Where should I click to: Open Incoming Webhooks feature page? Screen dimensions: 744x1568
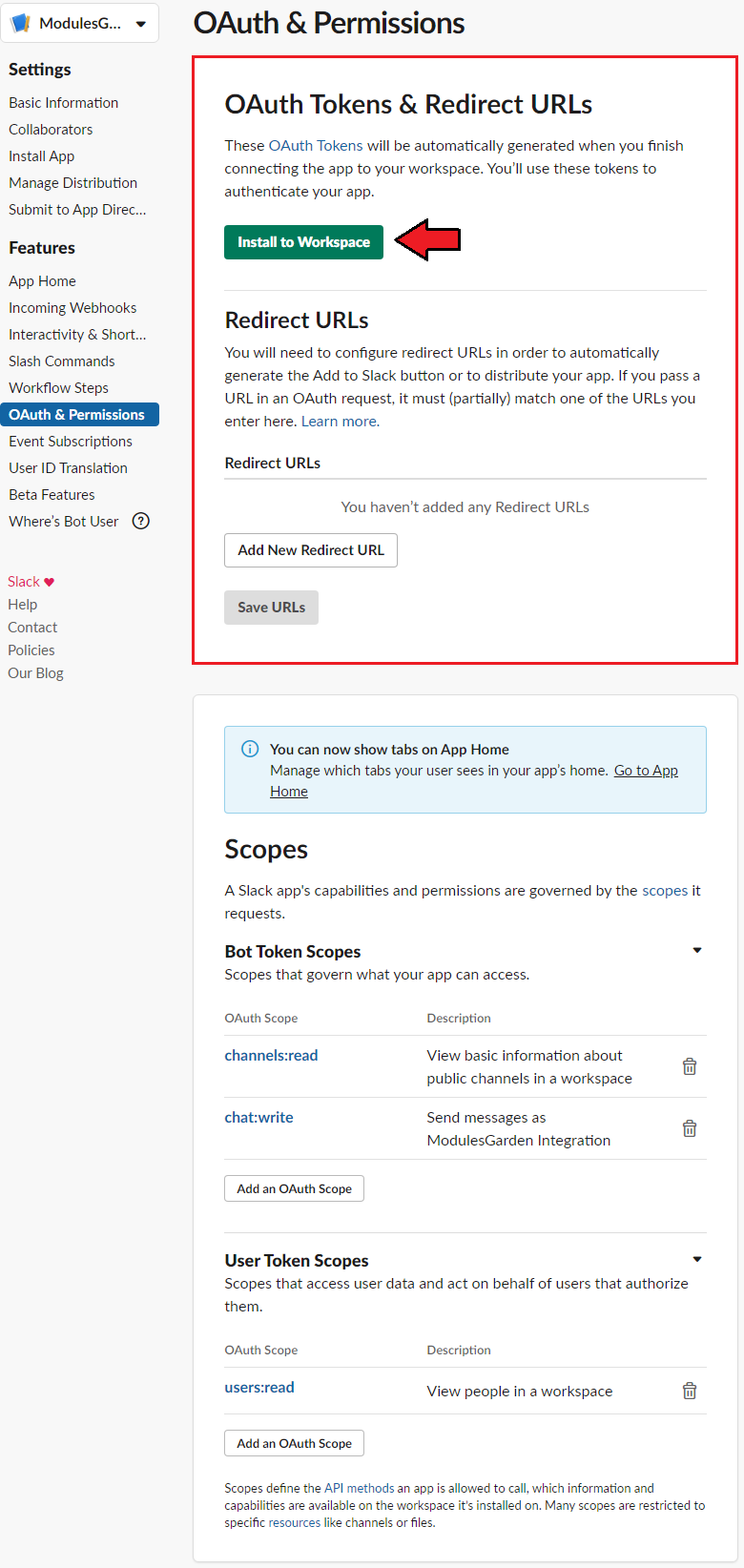pyautogui.click(x=72, y=307)
